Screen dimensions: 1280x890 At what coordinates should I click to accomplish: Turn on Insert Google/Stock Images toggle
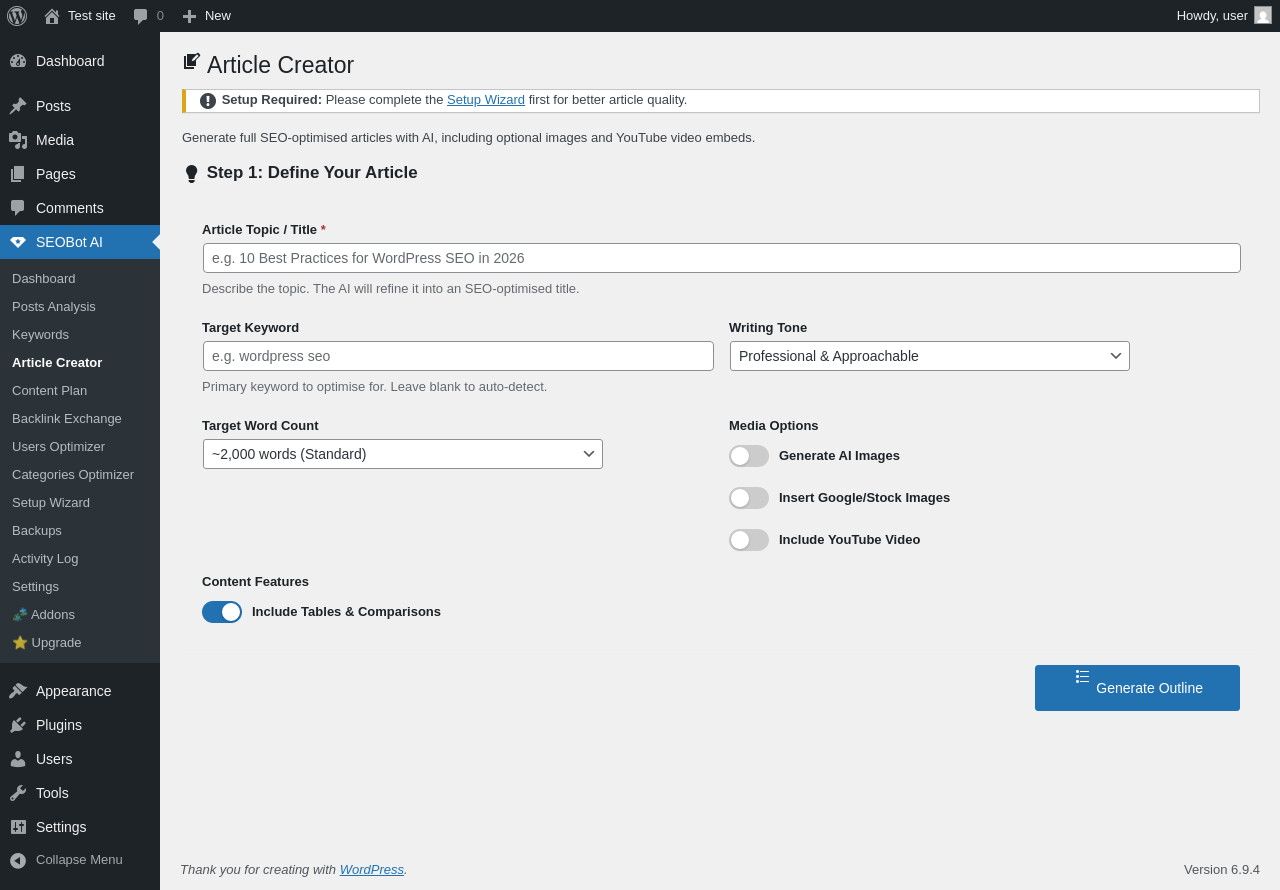tap(749, 498)
